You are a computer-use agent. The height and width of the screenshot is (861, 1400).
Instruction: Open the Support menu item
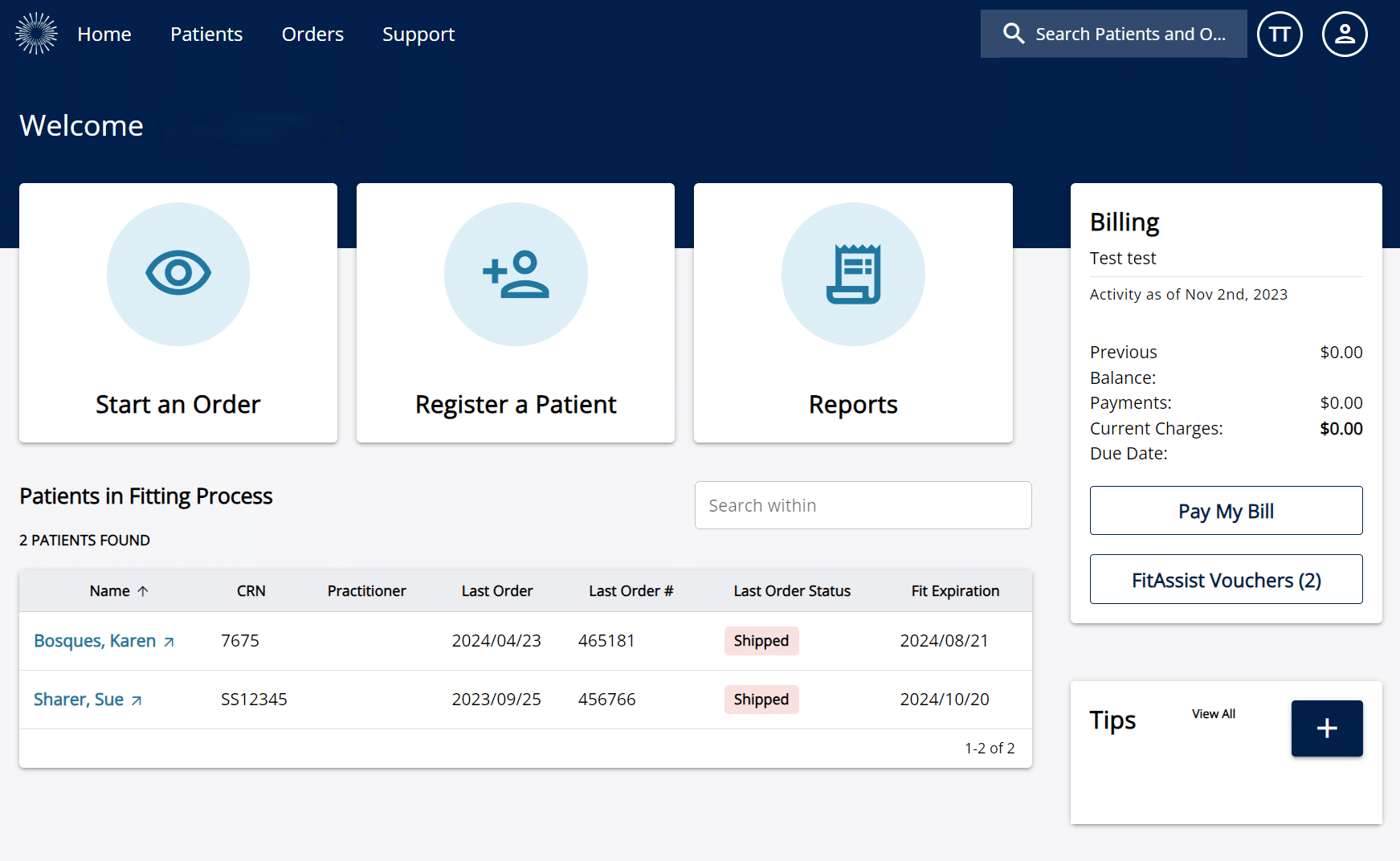(418, 35)
